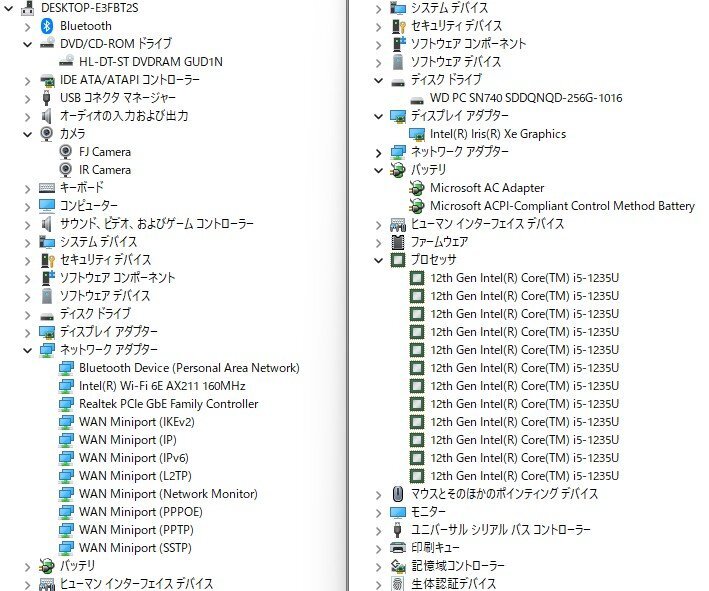Click the icon beside HL-DT-ST DVDRAM GUD1N
Viewport: 709px width, 591px height.
click(66, 61)
